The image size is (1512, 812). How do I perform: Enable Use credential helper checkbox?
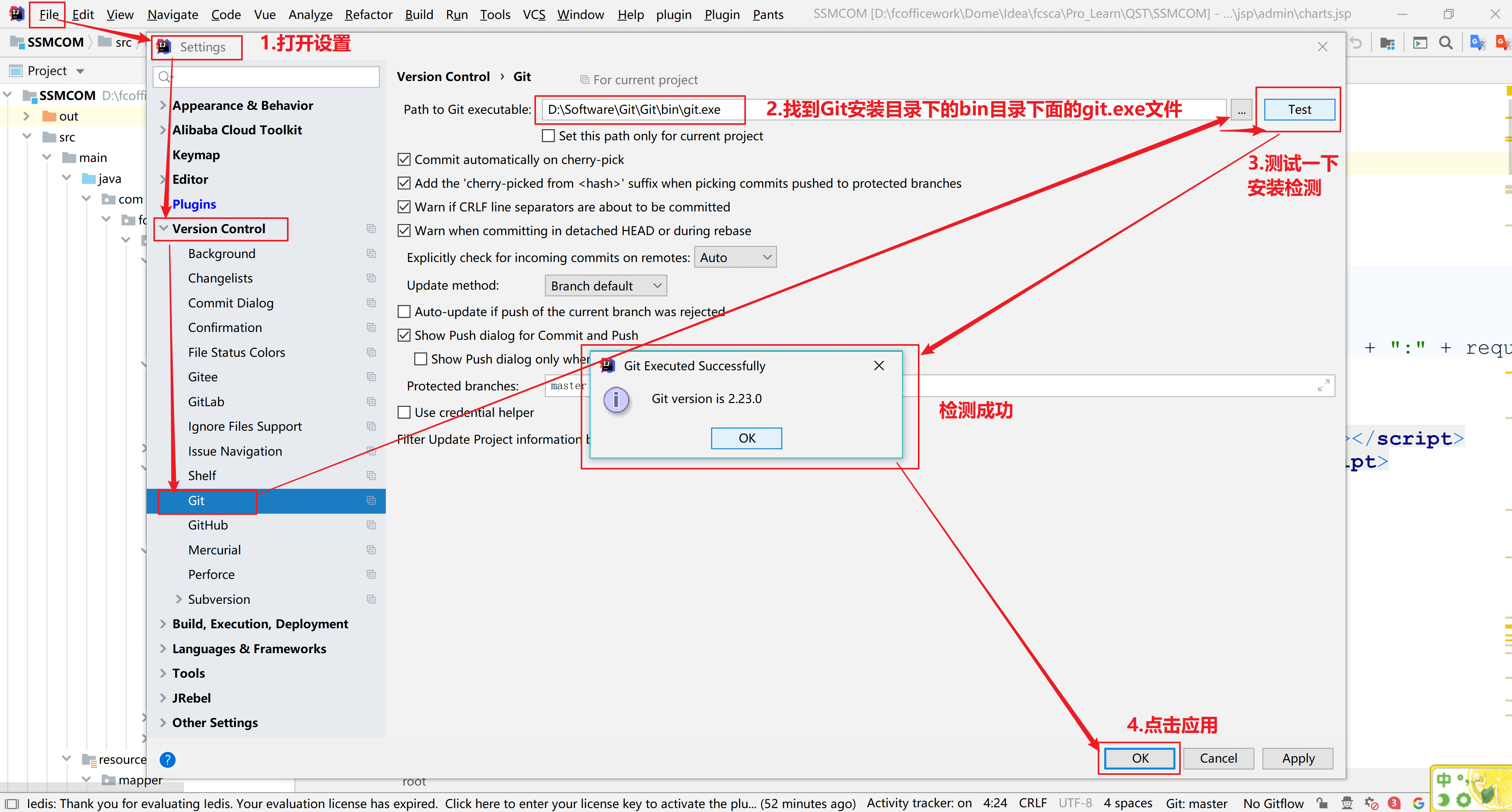tap(404, 413)
